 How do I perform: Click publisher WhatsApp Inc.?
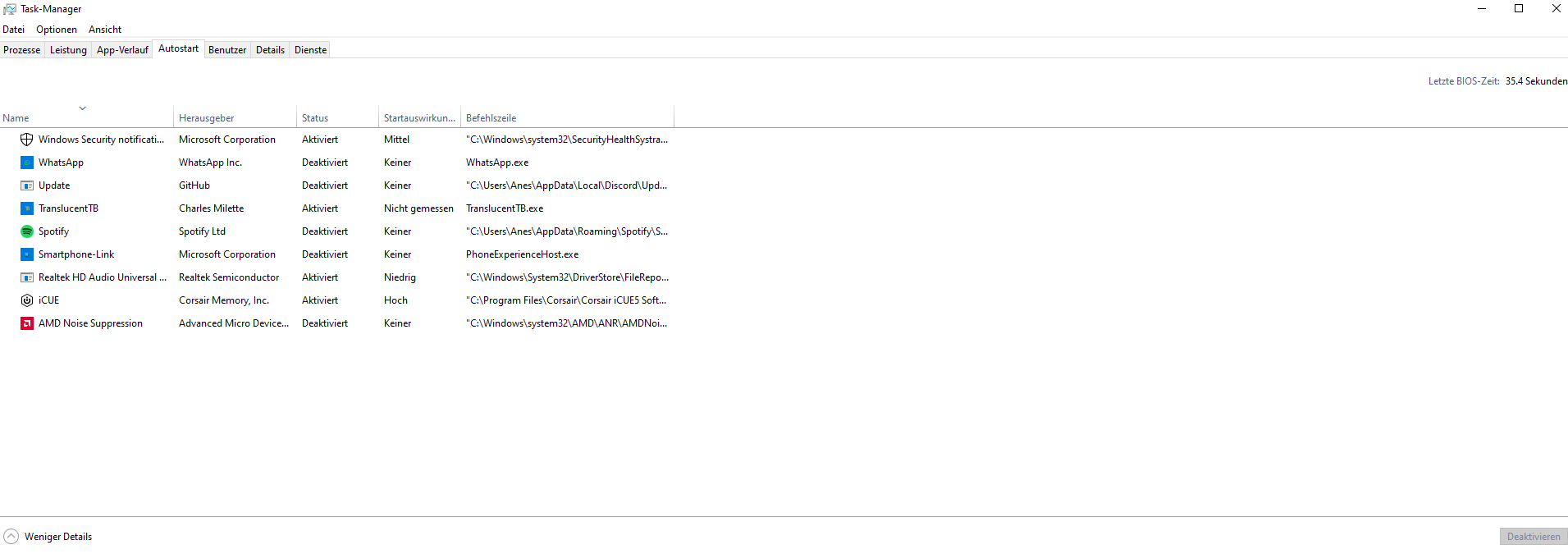210,163
